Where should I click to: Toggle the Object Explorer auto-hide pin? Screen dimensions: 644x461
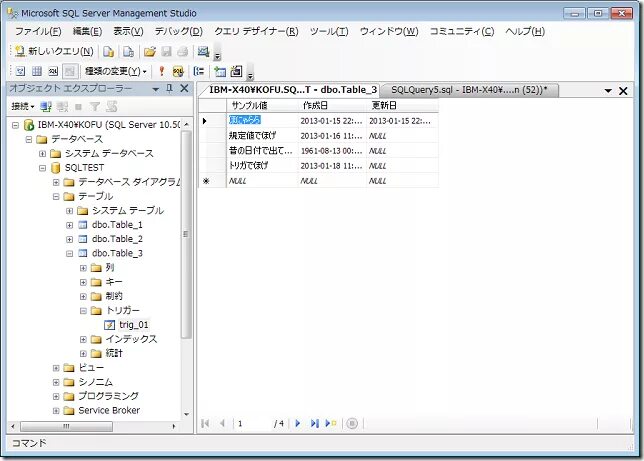click(x=169, y=89)
